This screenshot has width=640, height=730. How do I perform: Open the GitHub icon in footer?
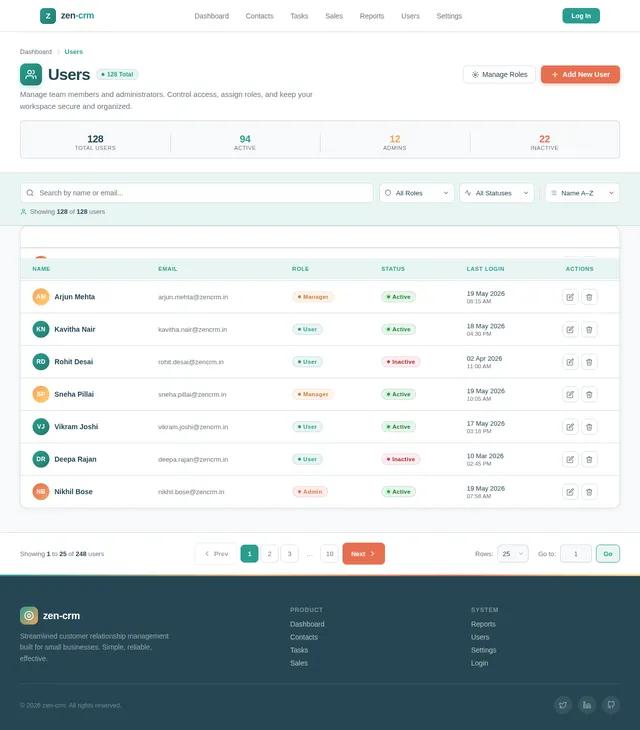611,705
